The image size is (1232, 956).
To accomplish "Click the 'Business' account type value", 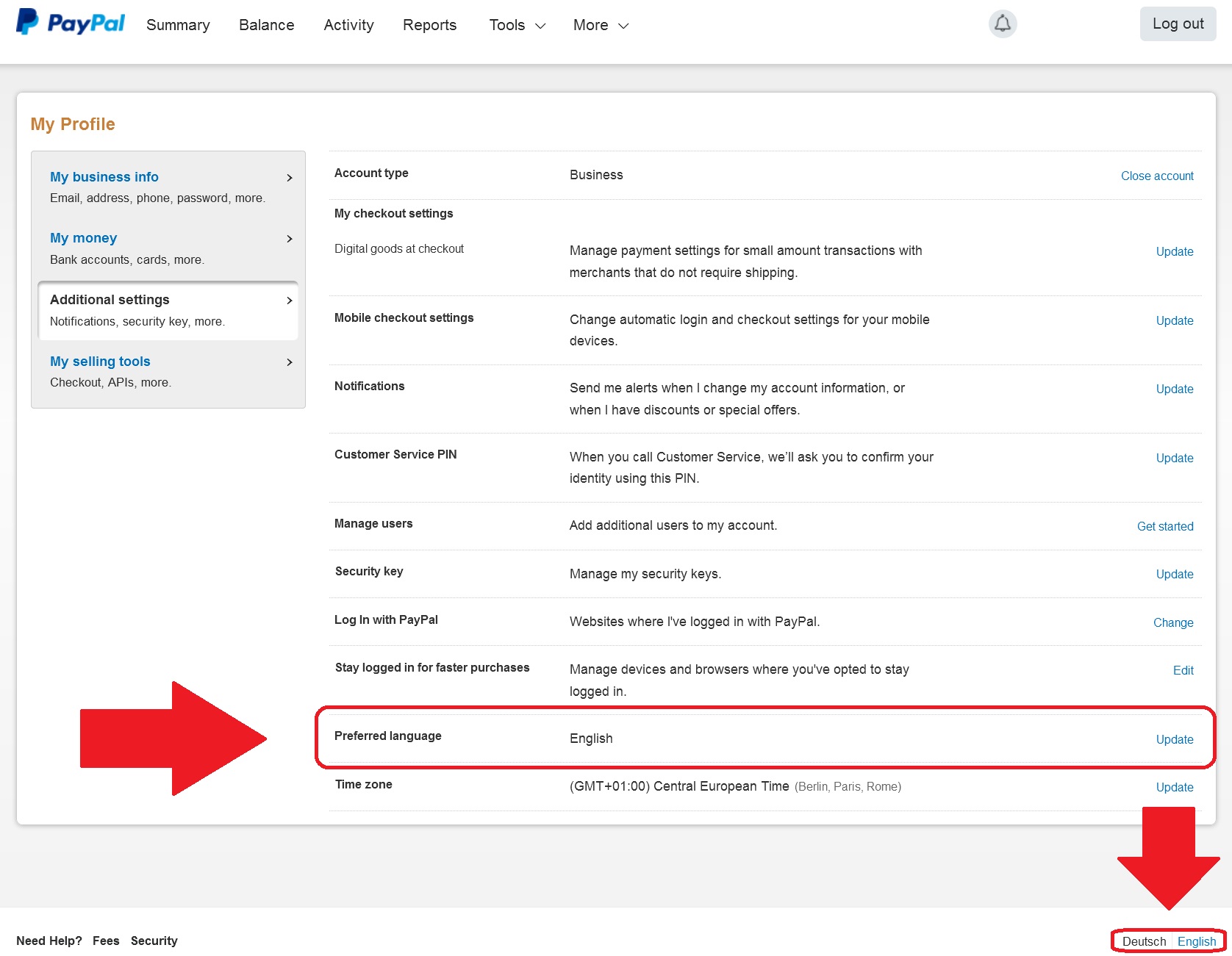I will point(596,175).
